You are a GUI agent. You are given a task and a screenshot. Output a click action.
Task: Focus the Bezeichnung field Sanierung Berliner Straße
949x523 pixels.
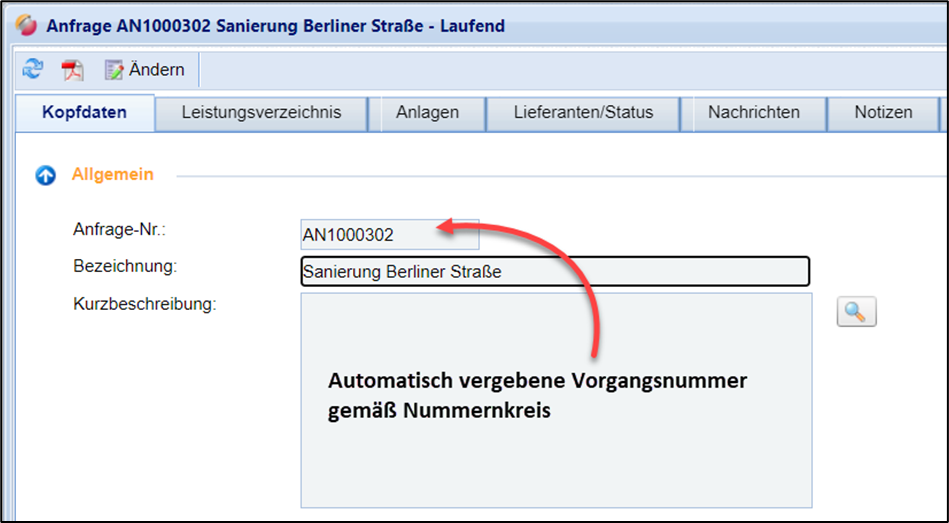tap(554, 272)
